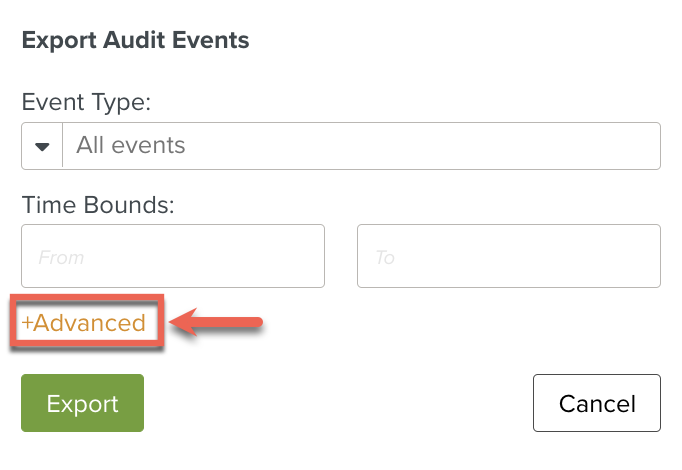Set the end time in To box
Image resolution: width=682 pixels, height=470 pixels.
tap(508, 256)
